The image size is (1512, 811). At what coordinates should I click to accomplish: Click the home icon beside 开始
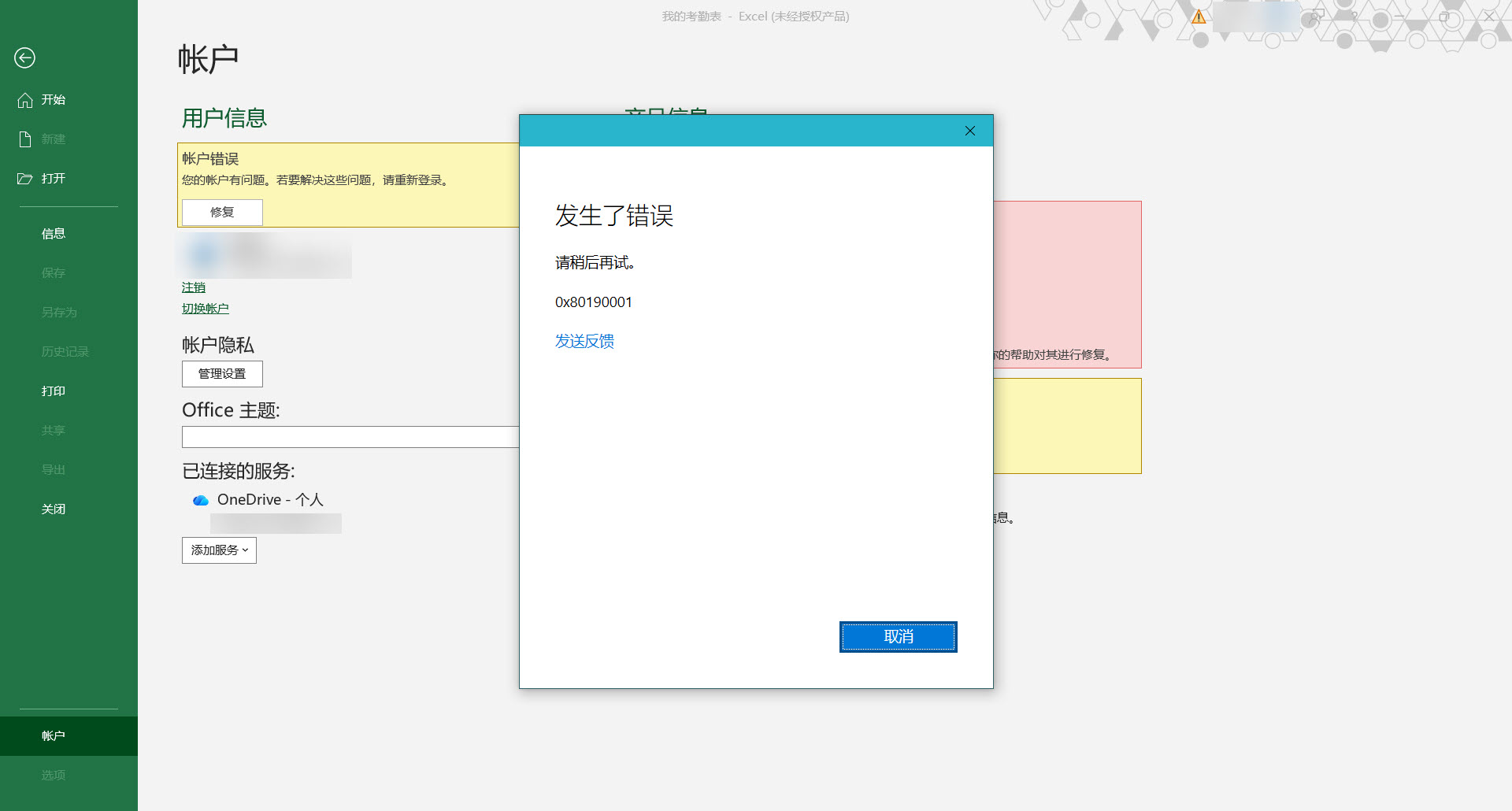(25, 100)
